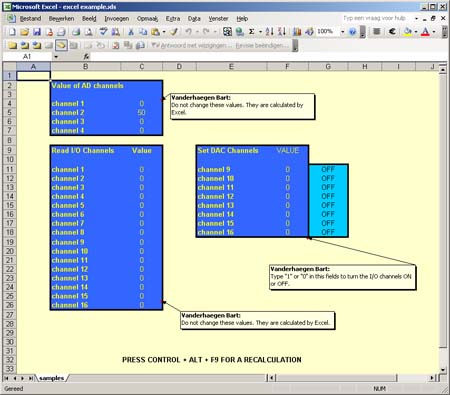
Task: Click the fx Insert Function button
Action: click(86, 56)
